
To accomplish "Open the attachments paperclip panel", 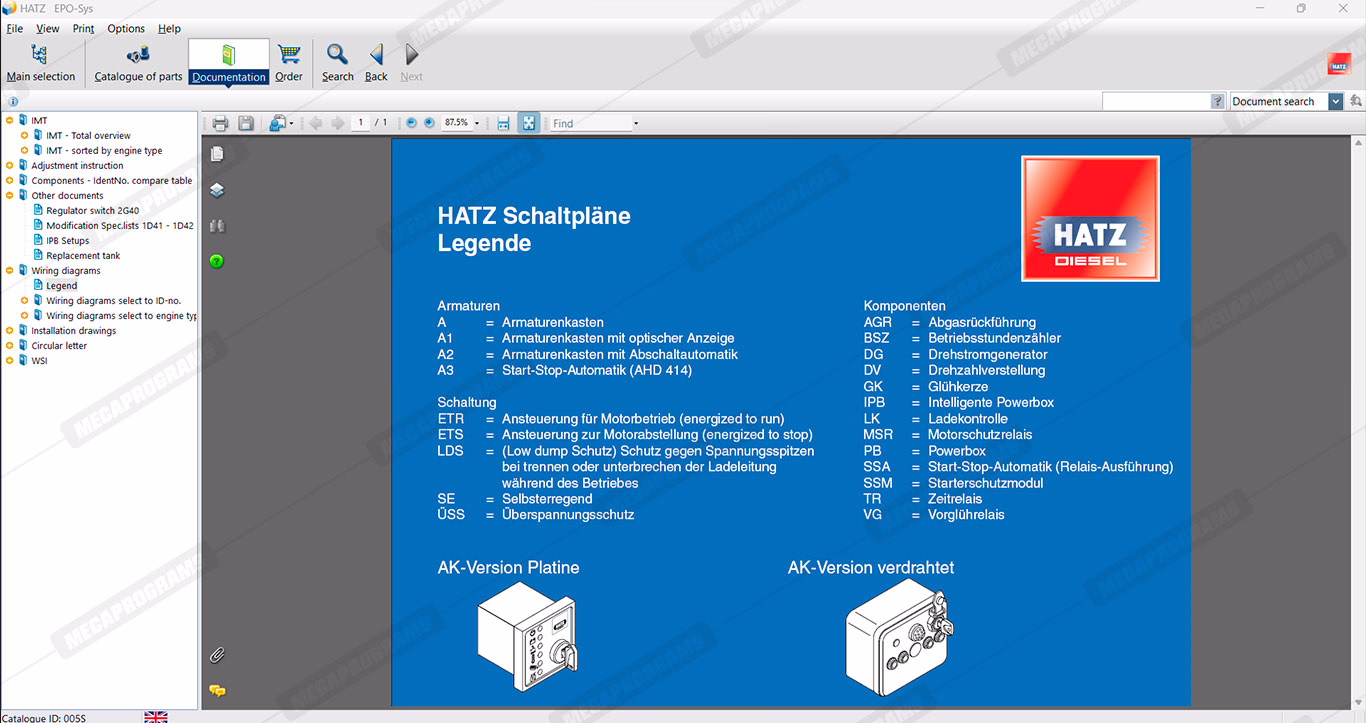I will [217, 655].
